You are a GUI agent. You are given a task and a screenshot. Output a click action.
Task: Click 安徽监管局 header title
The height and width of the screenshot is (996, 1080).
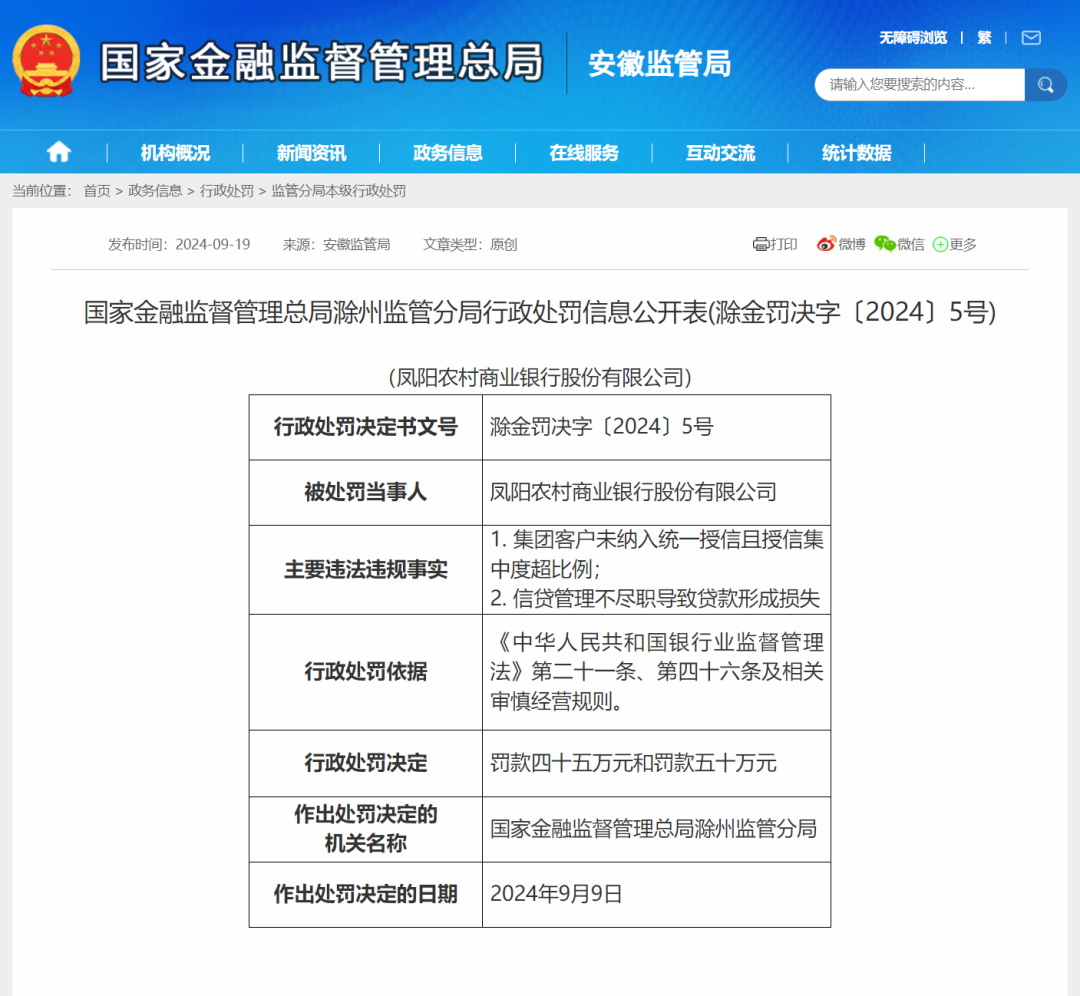click(659, 64)
